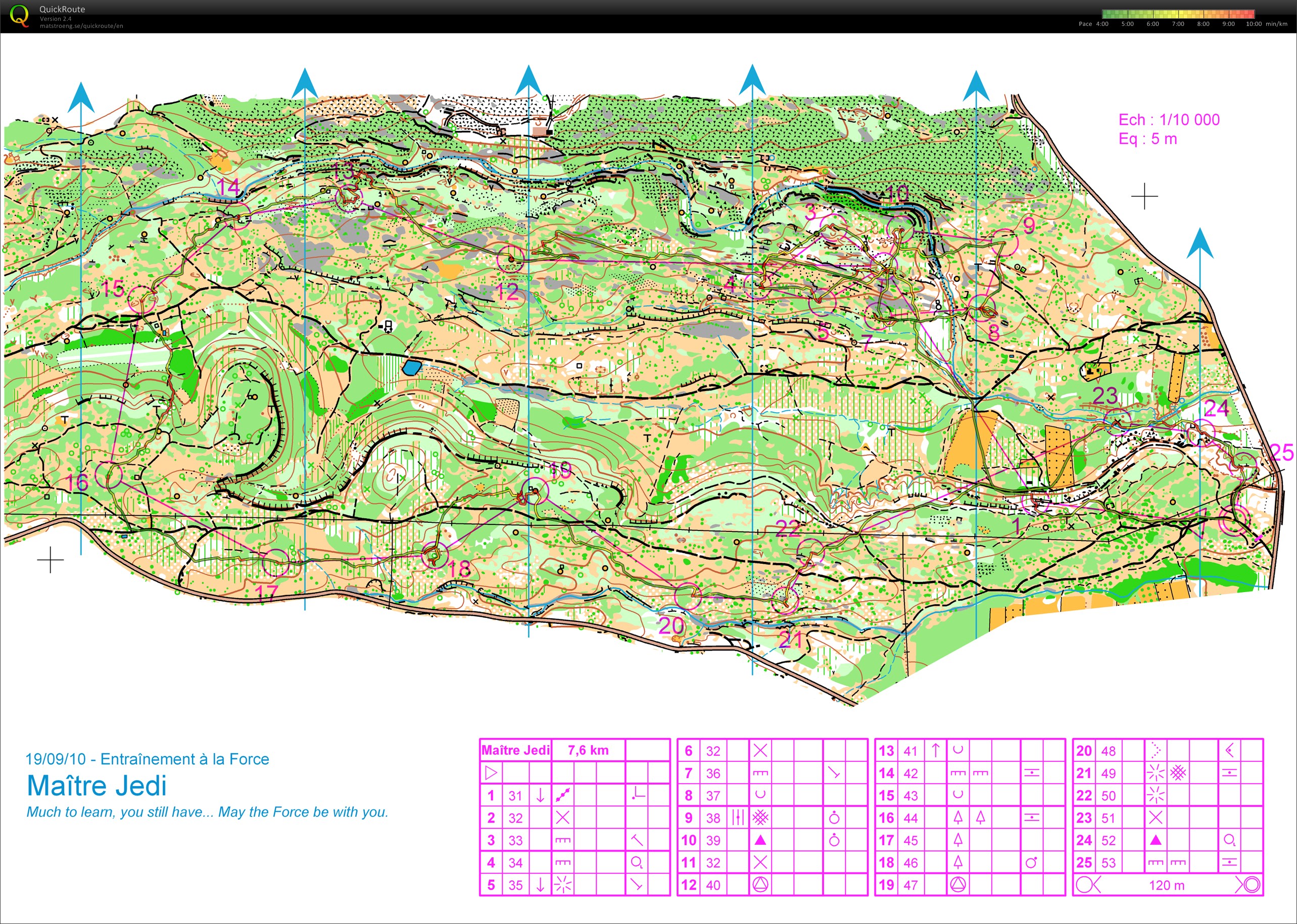Image resolution: width=1297 pixels, height=924 pixels.
Task: Click the 4:00 pace label
Action: pyautogui.click(x=1102, y=24)
